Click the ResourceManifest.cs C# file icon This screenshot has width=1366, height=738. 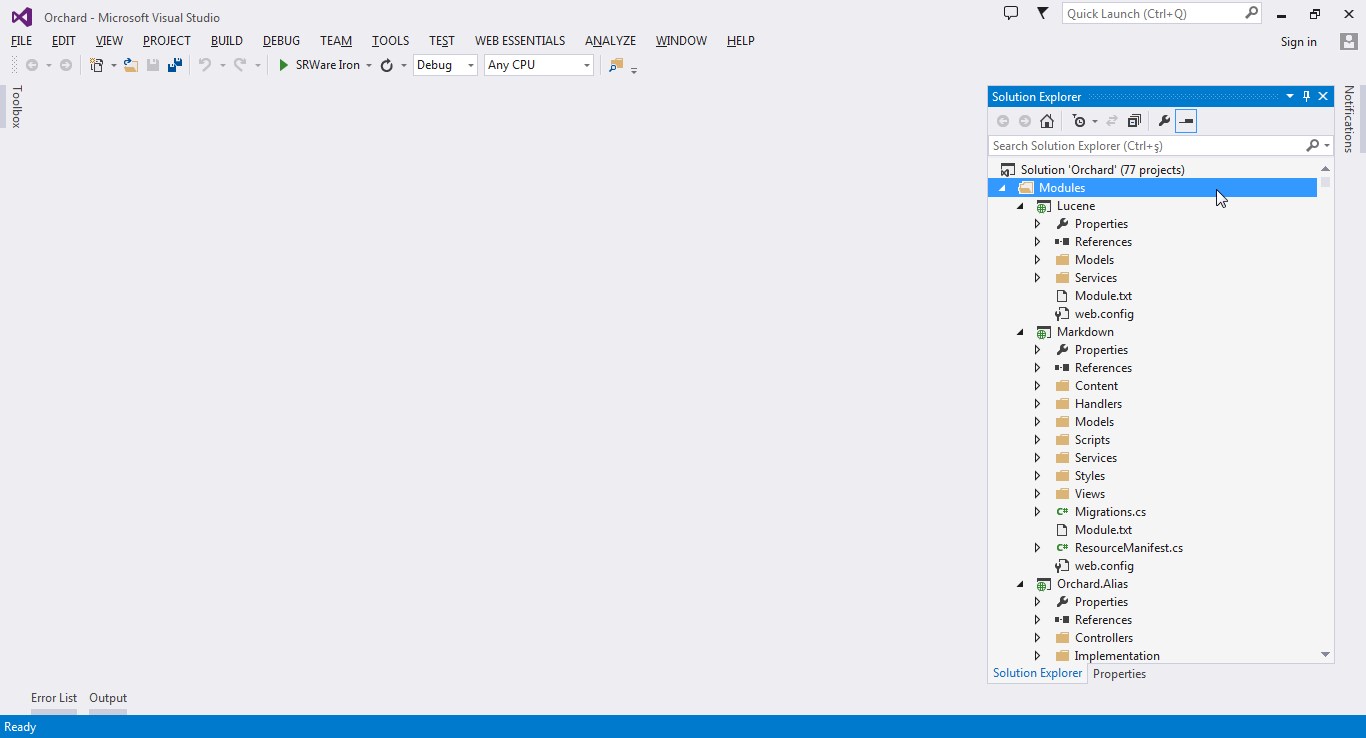[x=1062, y=548]
